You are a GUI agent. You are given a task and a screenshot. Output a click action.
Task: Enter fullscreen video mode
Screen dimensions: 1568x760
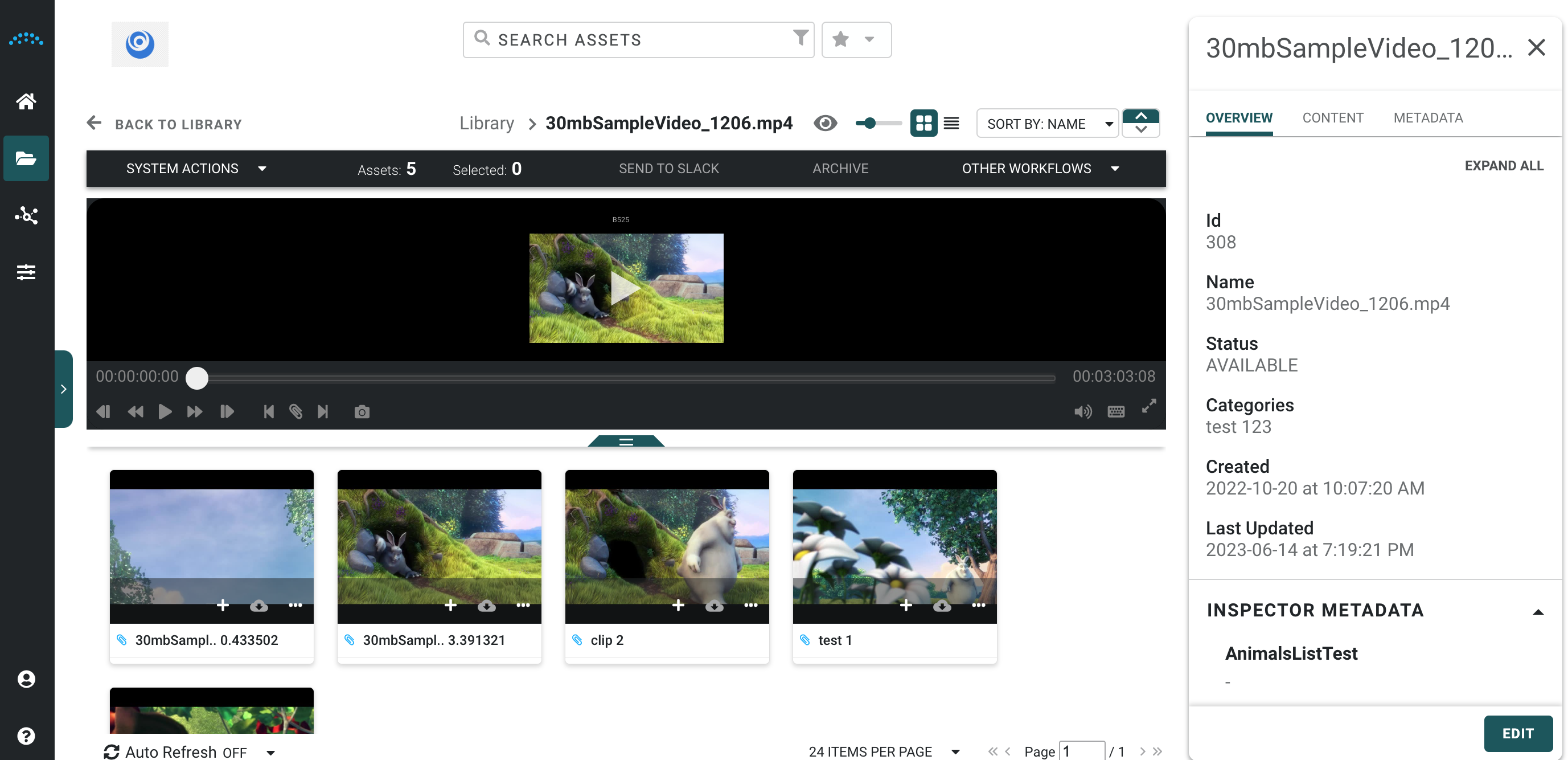1148,406
